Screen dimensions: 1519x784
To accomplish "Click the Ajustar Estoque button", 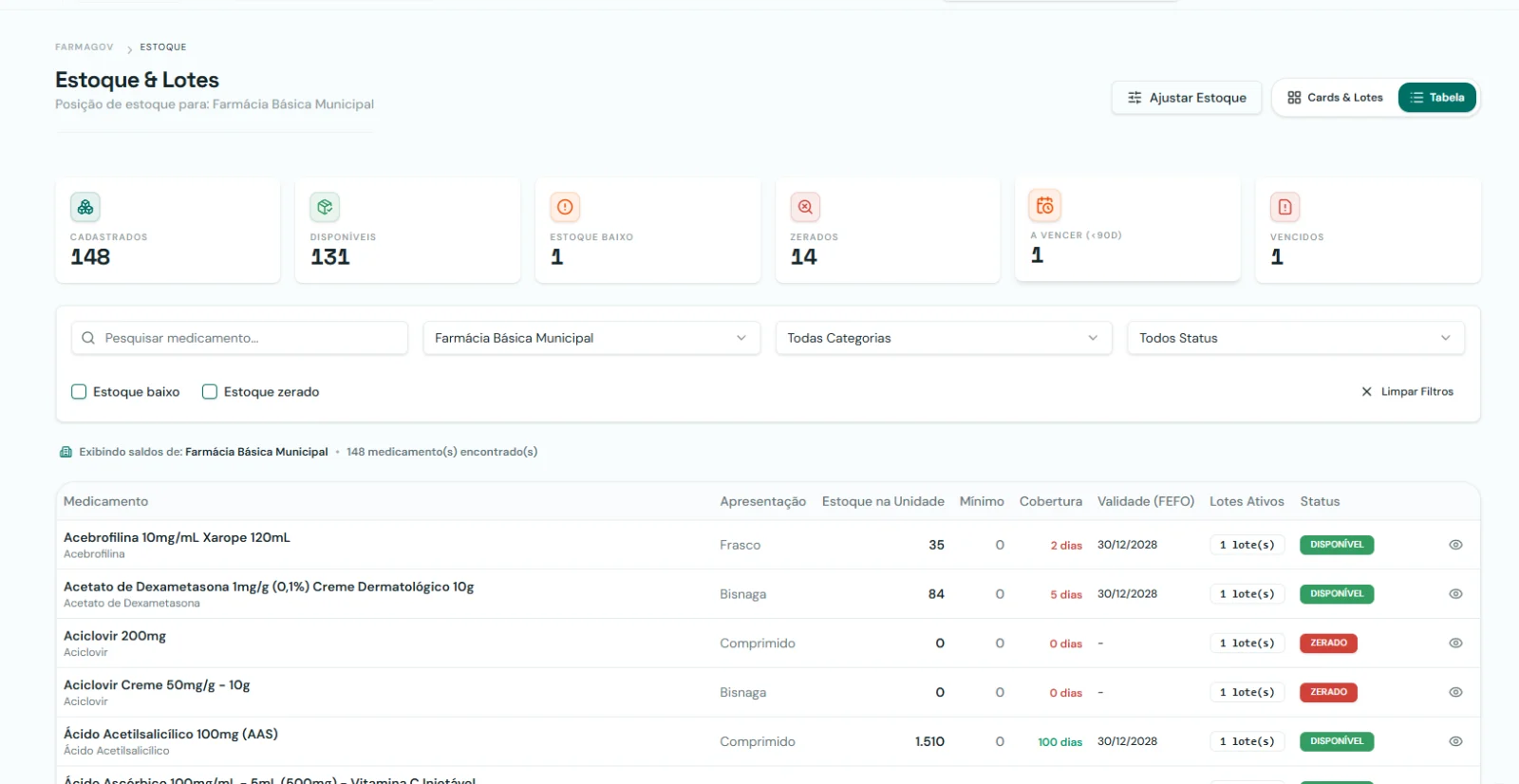I will (1187, 98).
